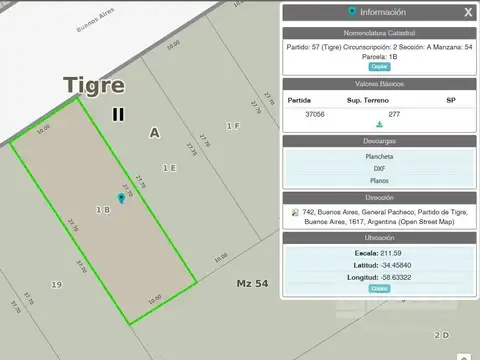This screenshot has height=360, width=480.
Task: Select parcel label 2 D
Action: [x=442, y=335]
